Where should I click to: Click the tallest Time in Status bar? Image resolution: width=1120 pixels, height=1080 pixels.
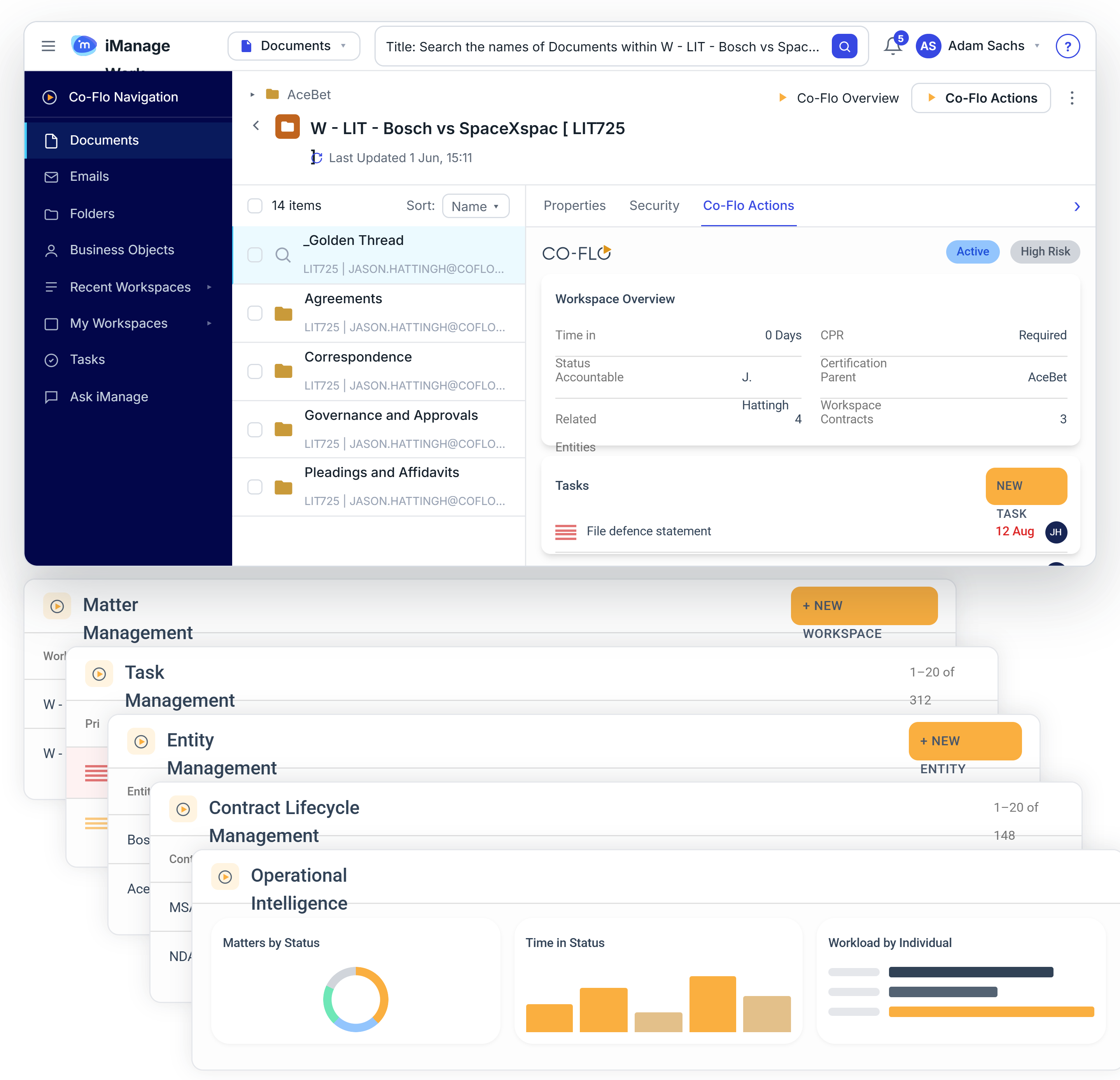coord(712,1004)
